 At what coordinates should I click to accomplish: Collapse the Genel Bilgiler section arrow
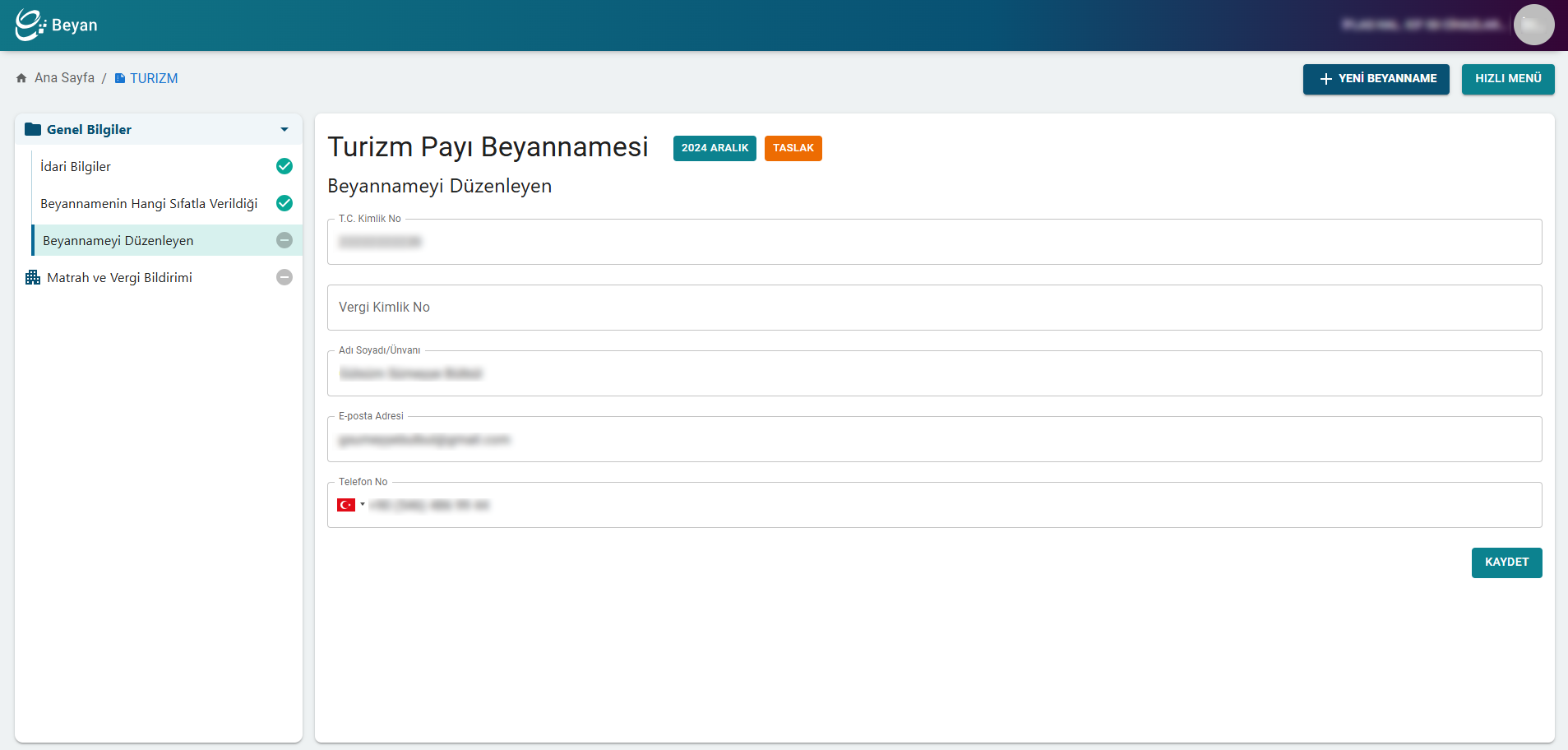(284, 129)
